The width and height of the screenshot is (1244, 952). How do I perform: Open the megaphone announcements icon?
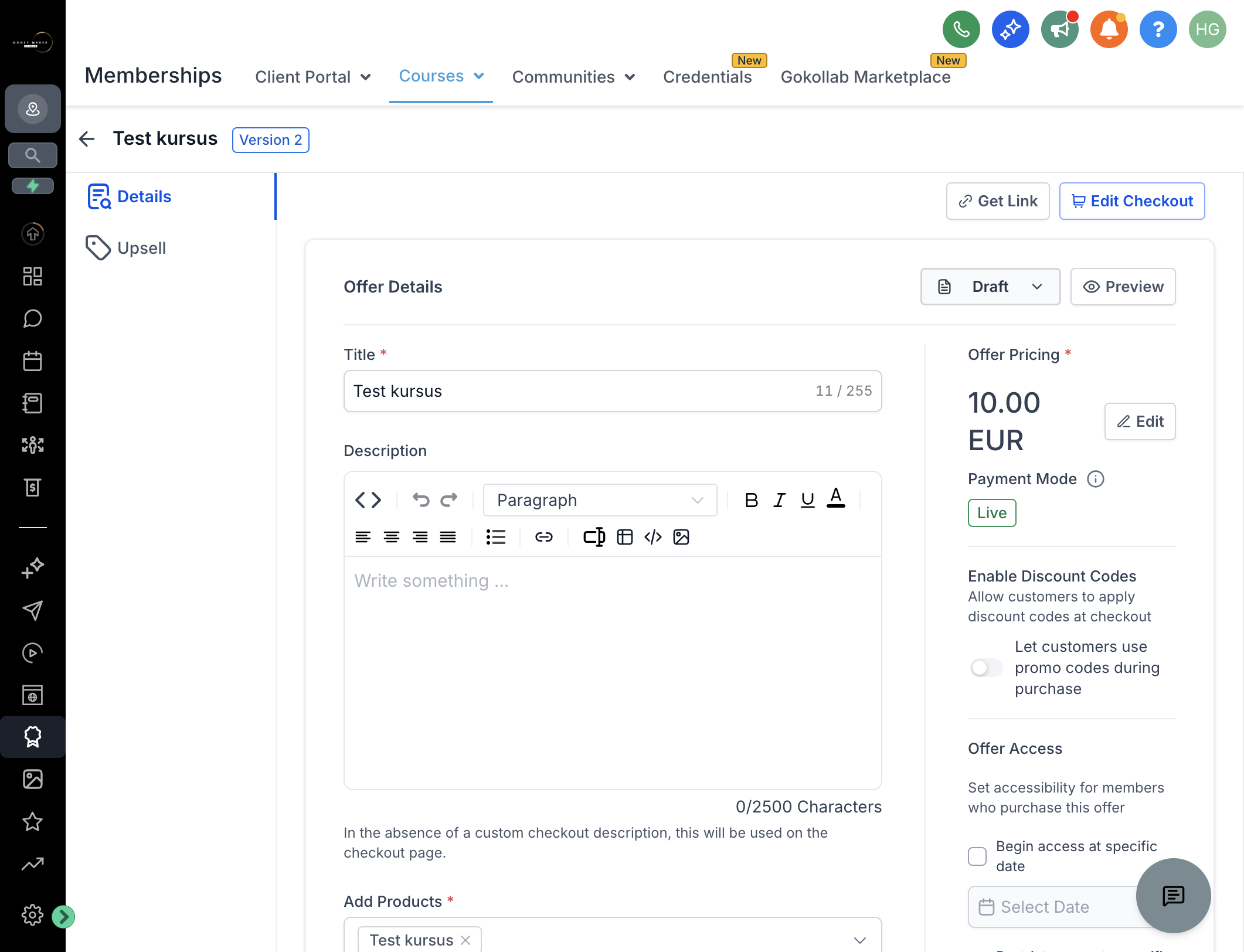pos(1059,29)
